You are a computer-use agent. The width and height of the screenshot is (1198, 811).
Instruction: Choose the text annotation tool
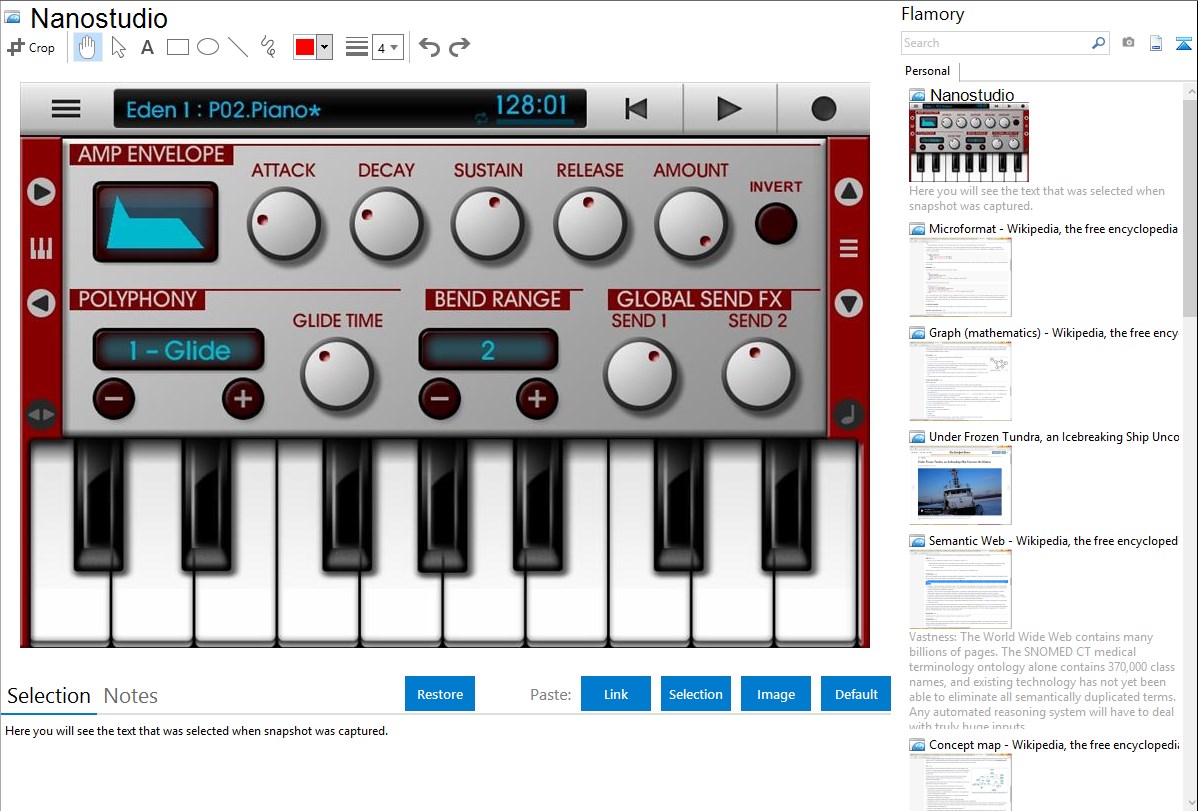click(147, 47)
